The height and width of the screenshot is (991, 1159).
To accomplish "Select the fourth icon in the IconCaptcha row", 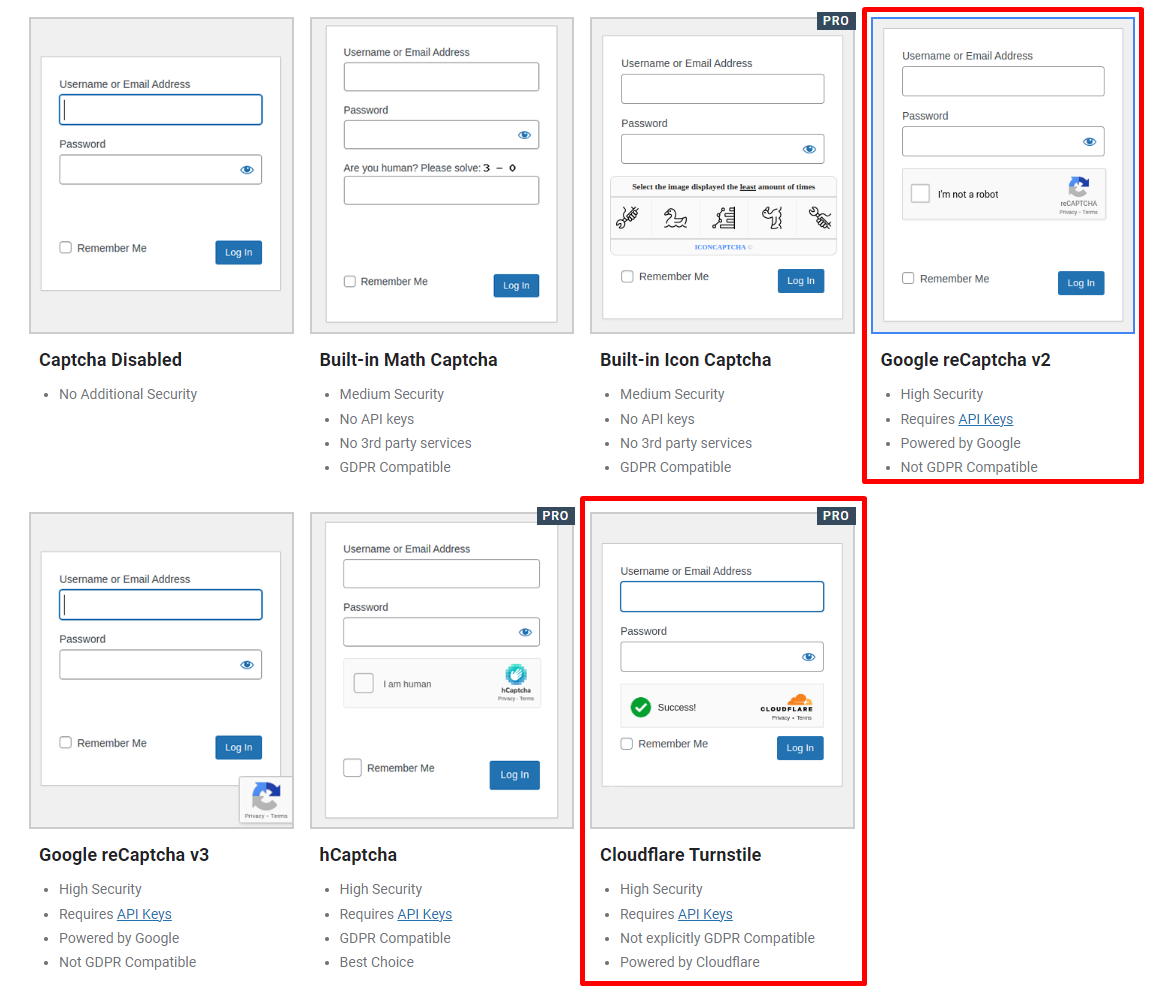I will (772, 217).
